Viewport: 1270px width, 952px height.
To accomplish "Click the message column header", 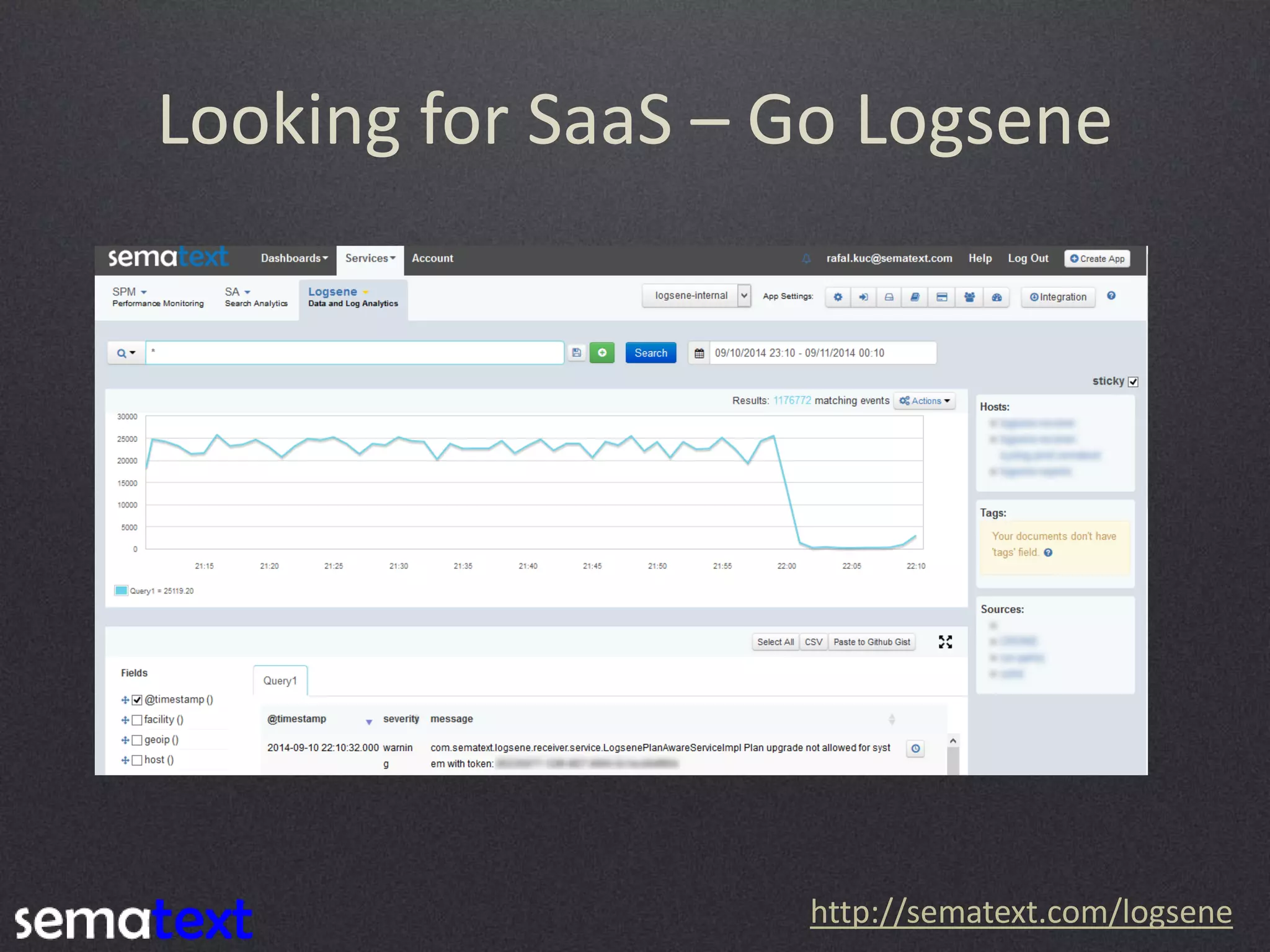I will tap(451, 719).
